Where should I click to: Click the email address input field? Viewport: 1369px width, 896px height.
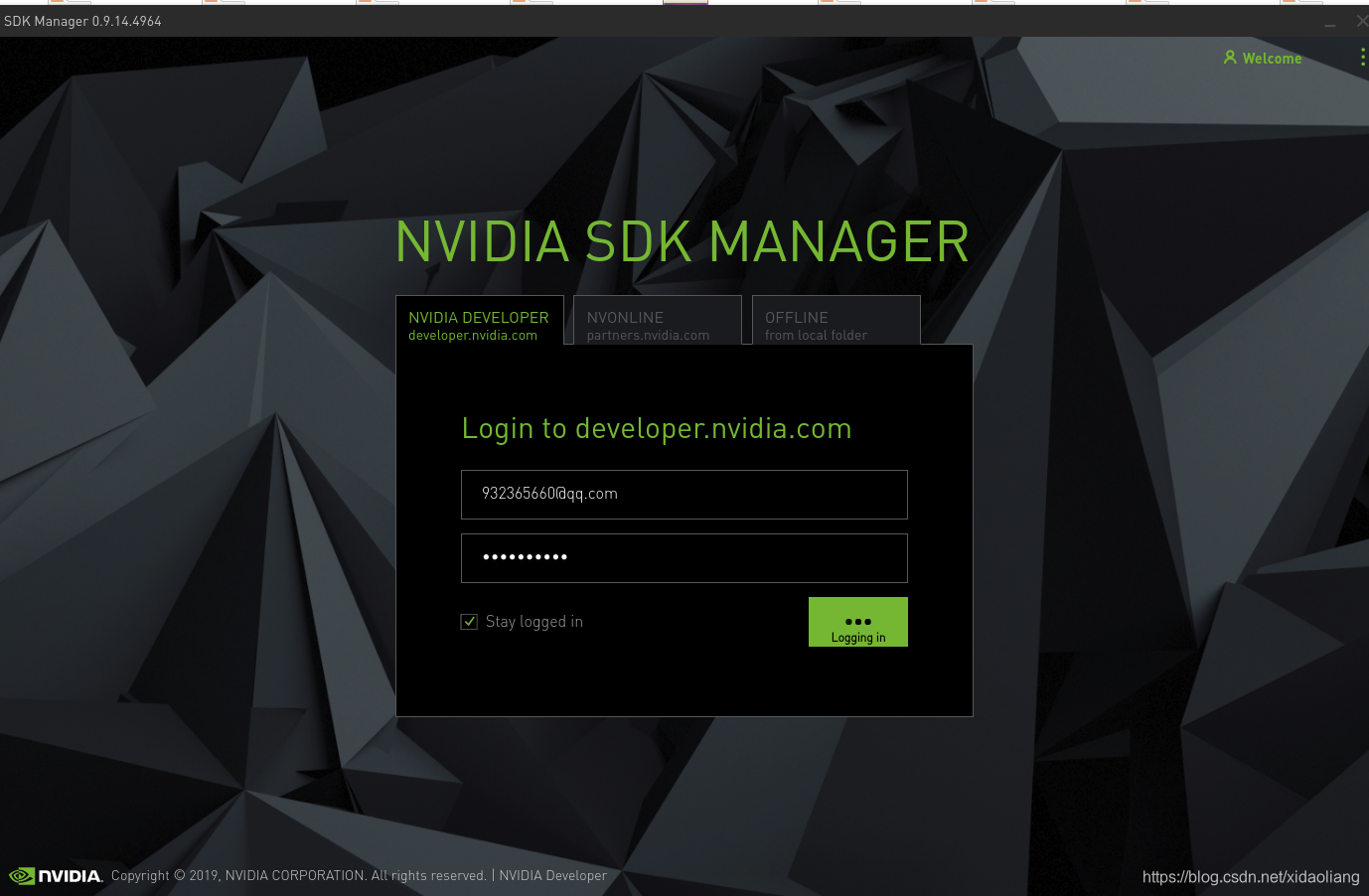tap(684, 495)
